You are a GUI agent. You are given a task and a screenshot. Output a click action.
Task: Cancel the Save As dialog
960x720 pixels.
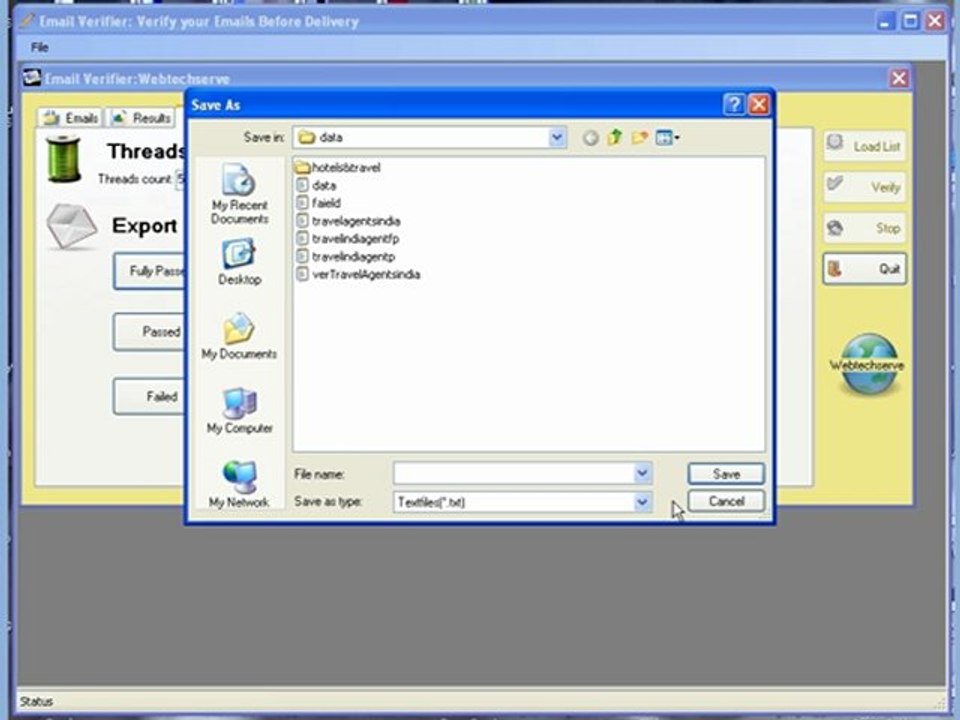point(726,501)
